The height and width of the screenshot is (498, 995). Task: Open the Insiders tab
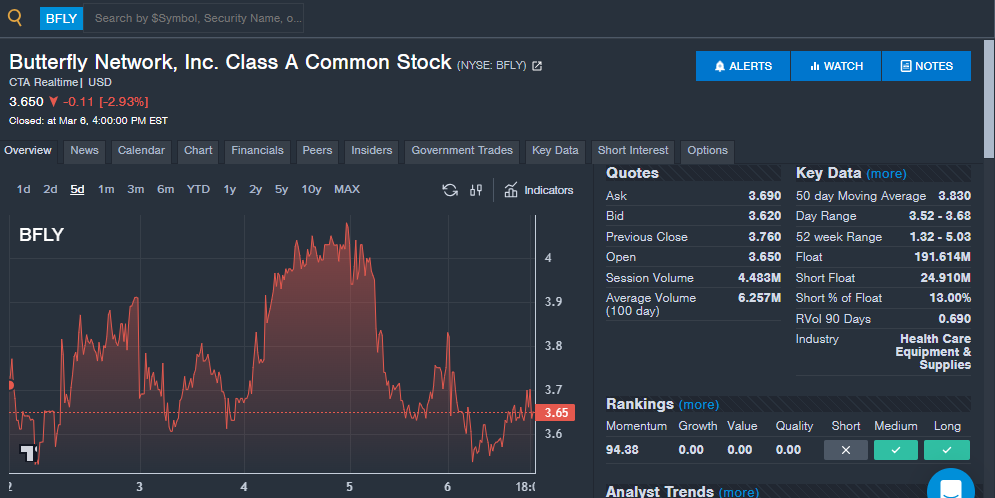tap(372, 151)
